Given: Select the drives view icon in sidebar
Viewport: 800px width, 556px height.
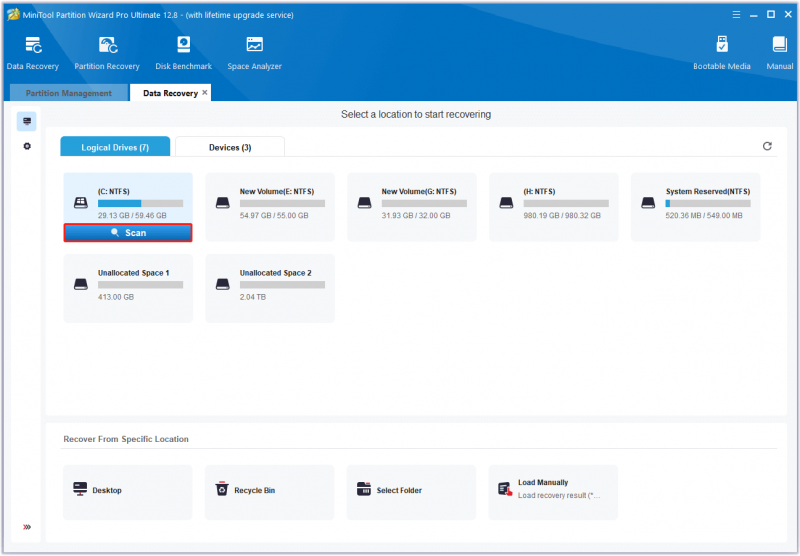Looking at the screenshot, I should [x=27, y=121].
